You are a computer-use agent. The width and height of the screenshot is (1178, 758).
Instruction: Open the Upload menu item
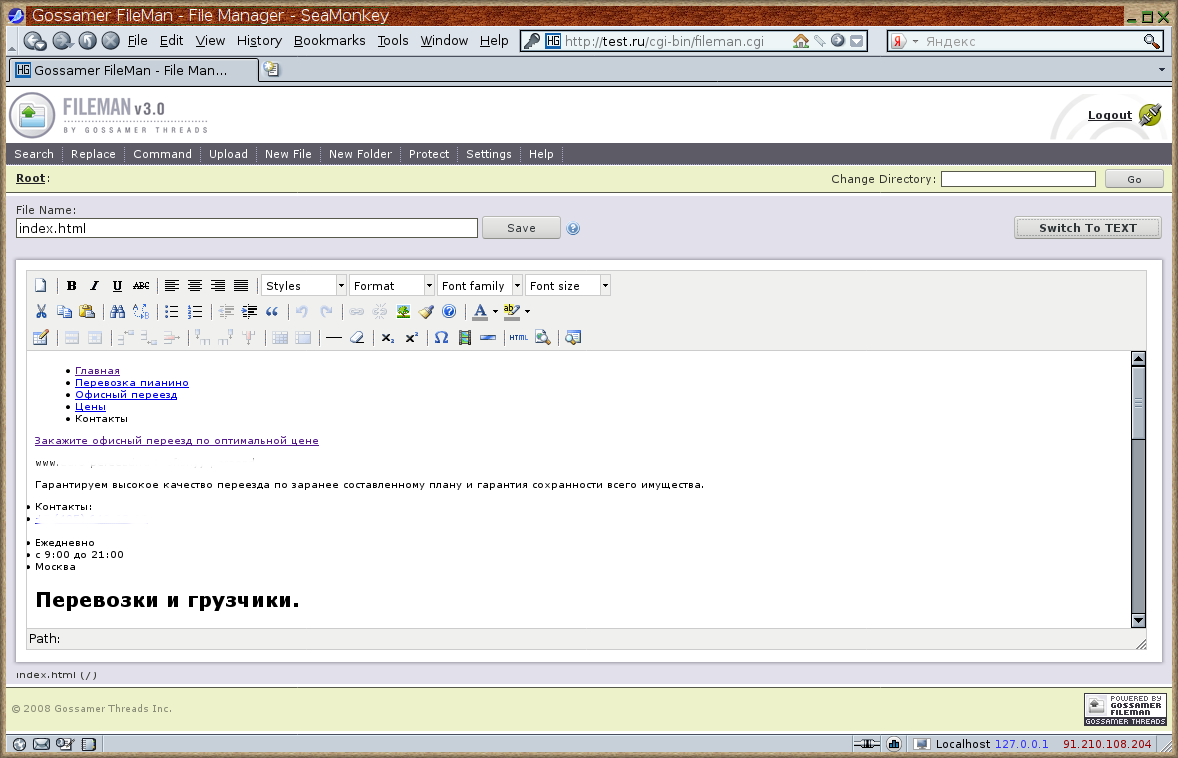point(228,154)
